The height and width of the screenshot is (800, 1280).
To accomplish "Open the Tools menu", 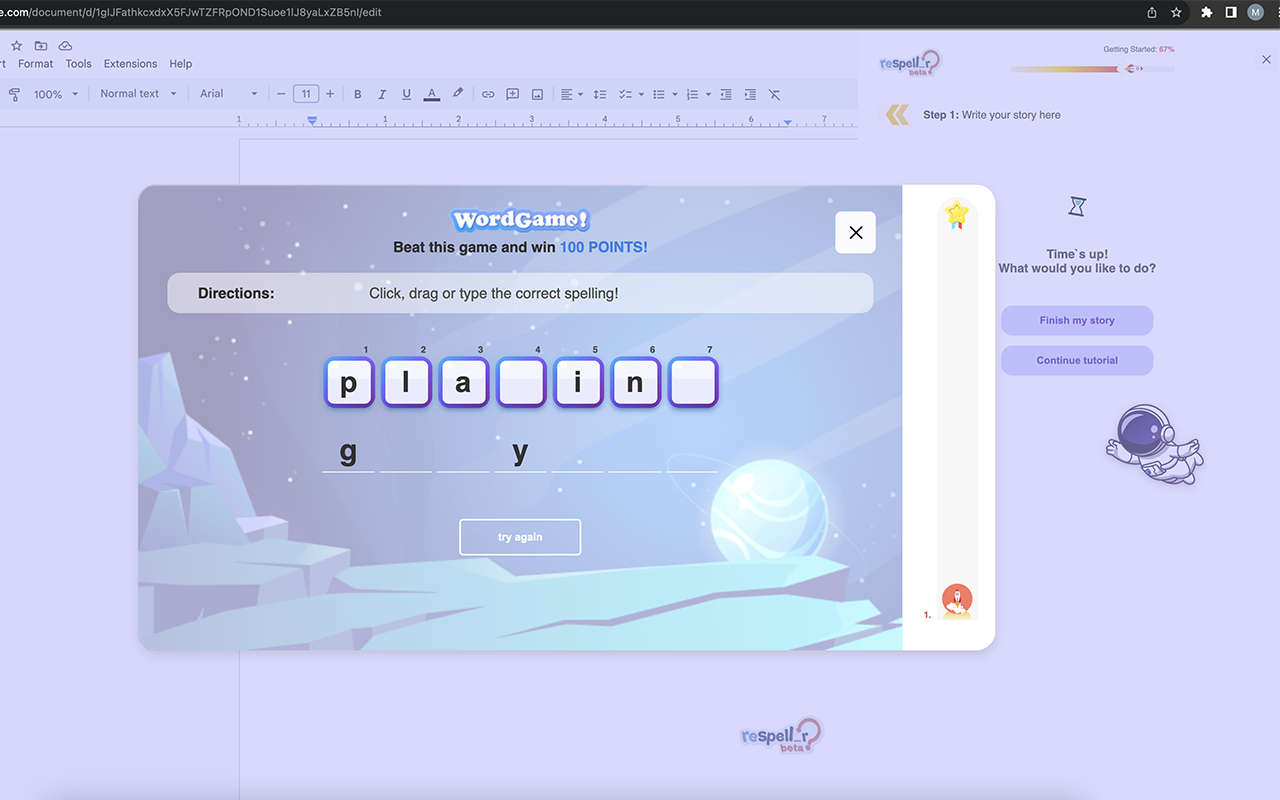I will click(78, 63).
